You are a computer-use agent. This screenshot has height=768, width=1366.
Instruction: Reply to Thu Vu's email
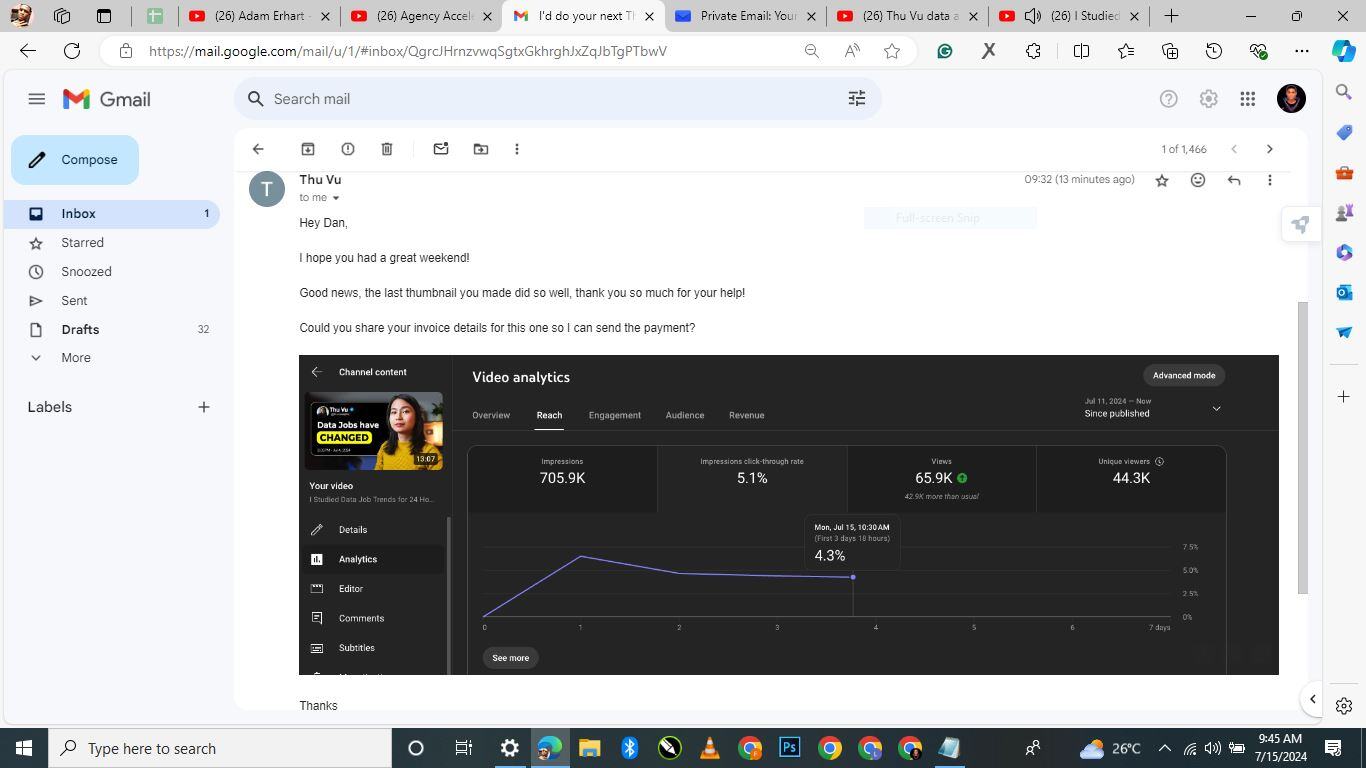pyautogui.click(x=1234, y=180)
